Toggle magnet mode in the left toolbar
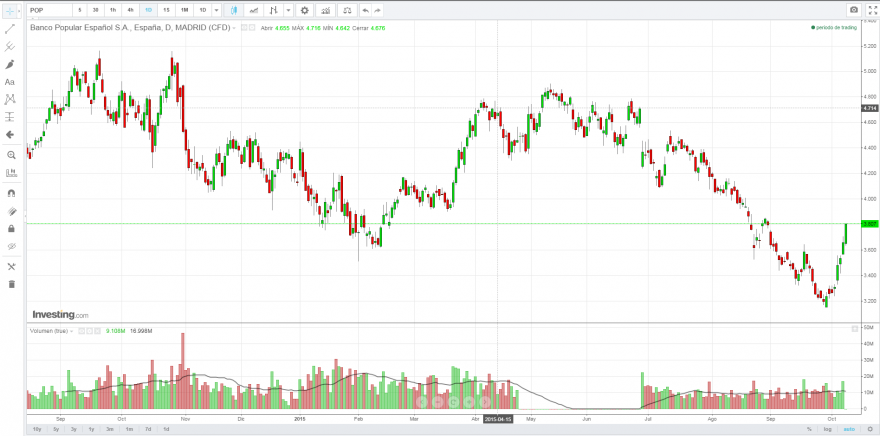 [x=11, y=194]
